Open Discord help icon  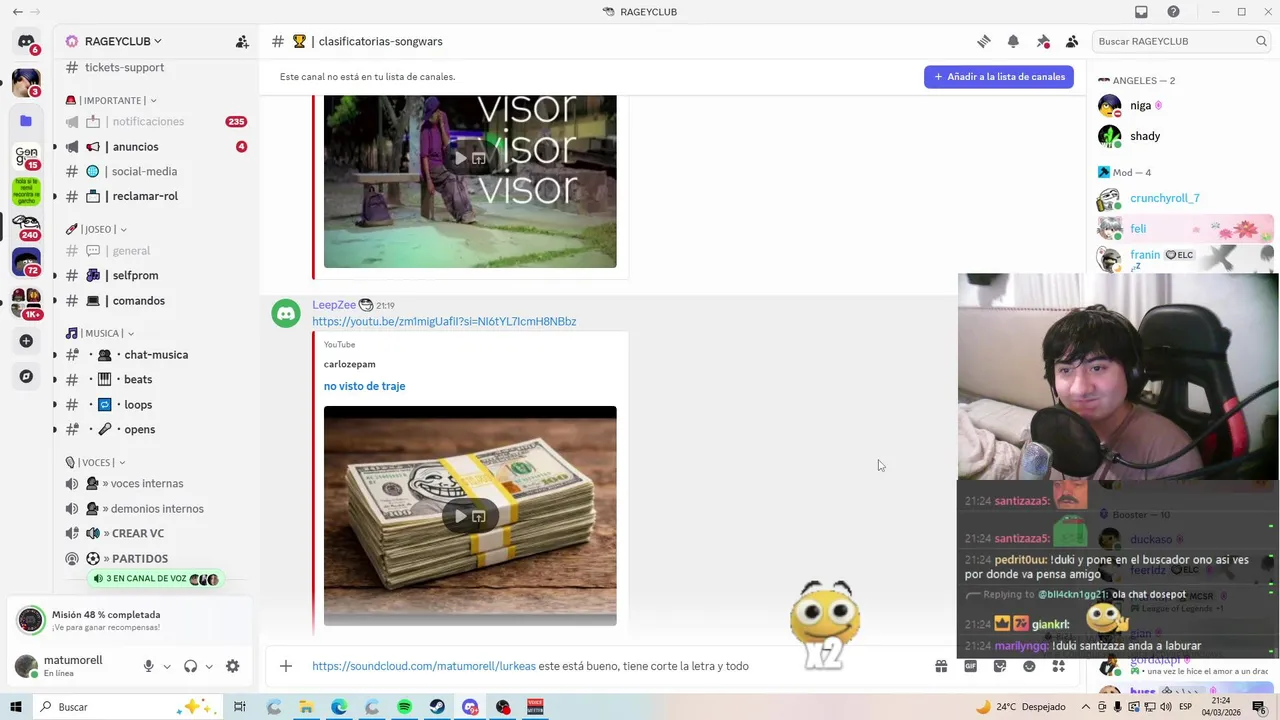coord(1173,12)
